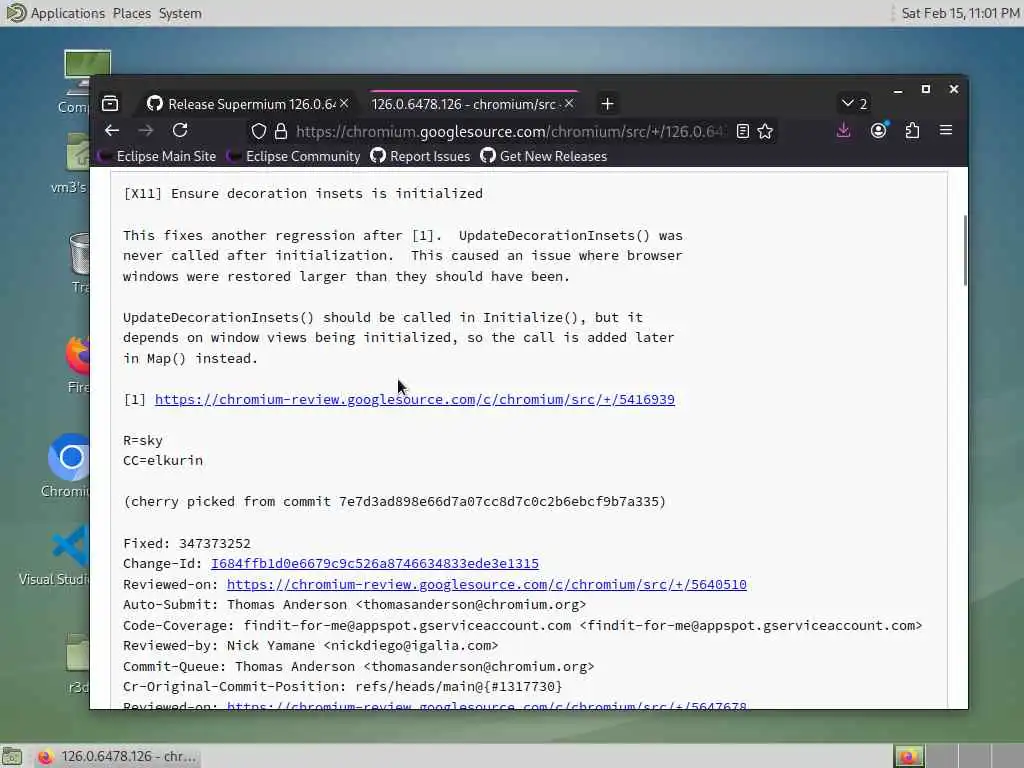Open the Get New Releases bookmark

click(543, 156)
